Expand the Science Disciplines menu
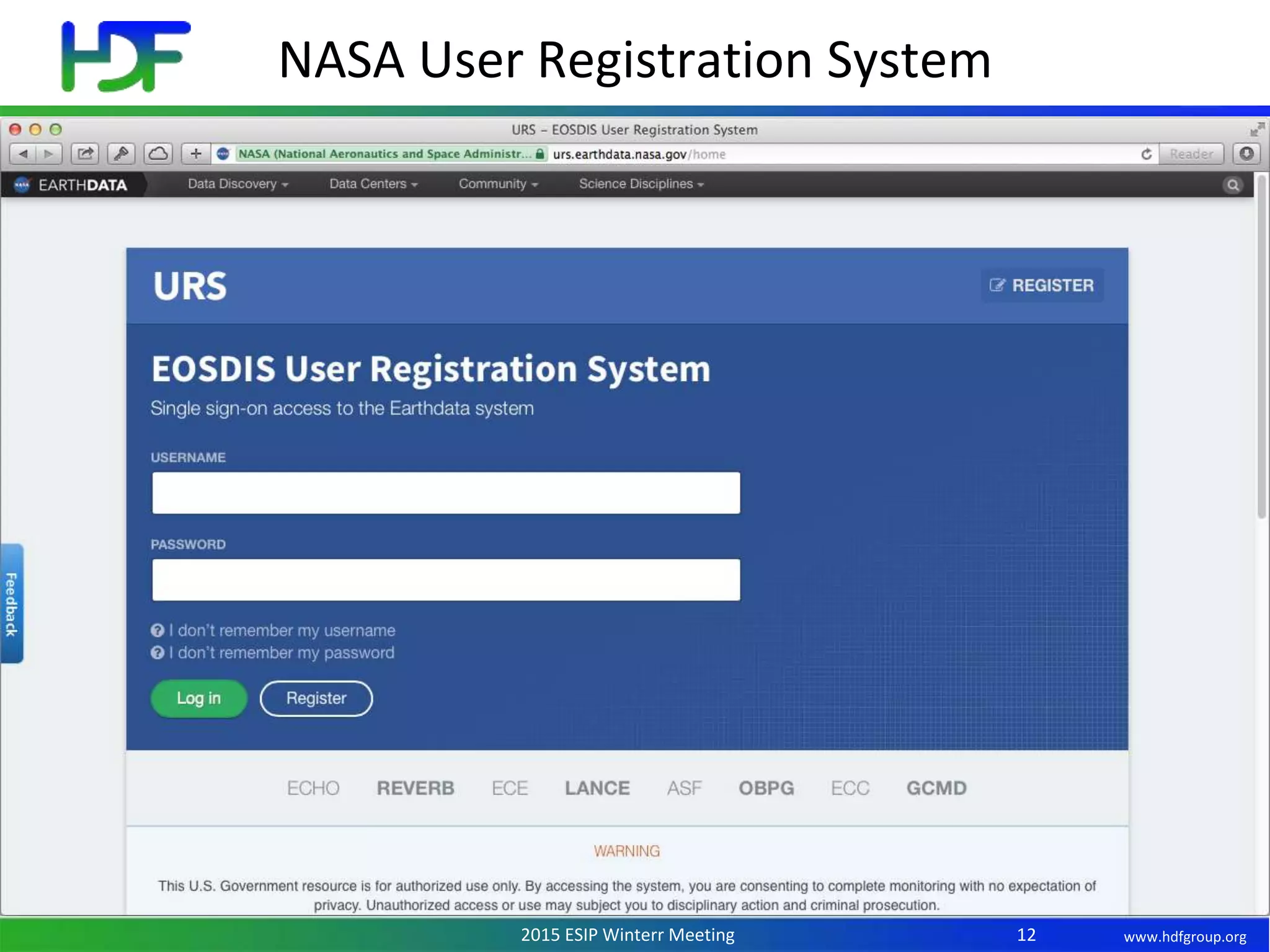1270x952 pixels. click(641, 184)
